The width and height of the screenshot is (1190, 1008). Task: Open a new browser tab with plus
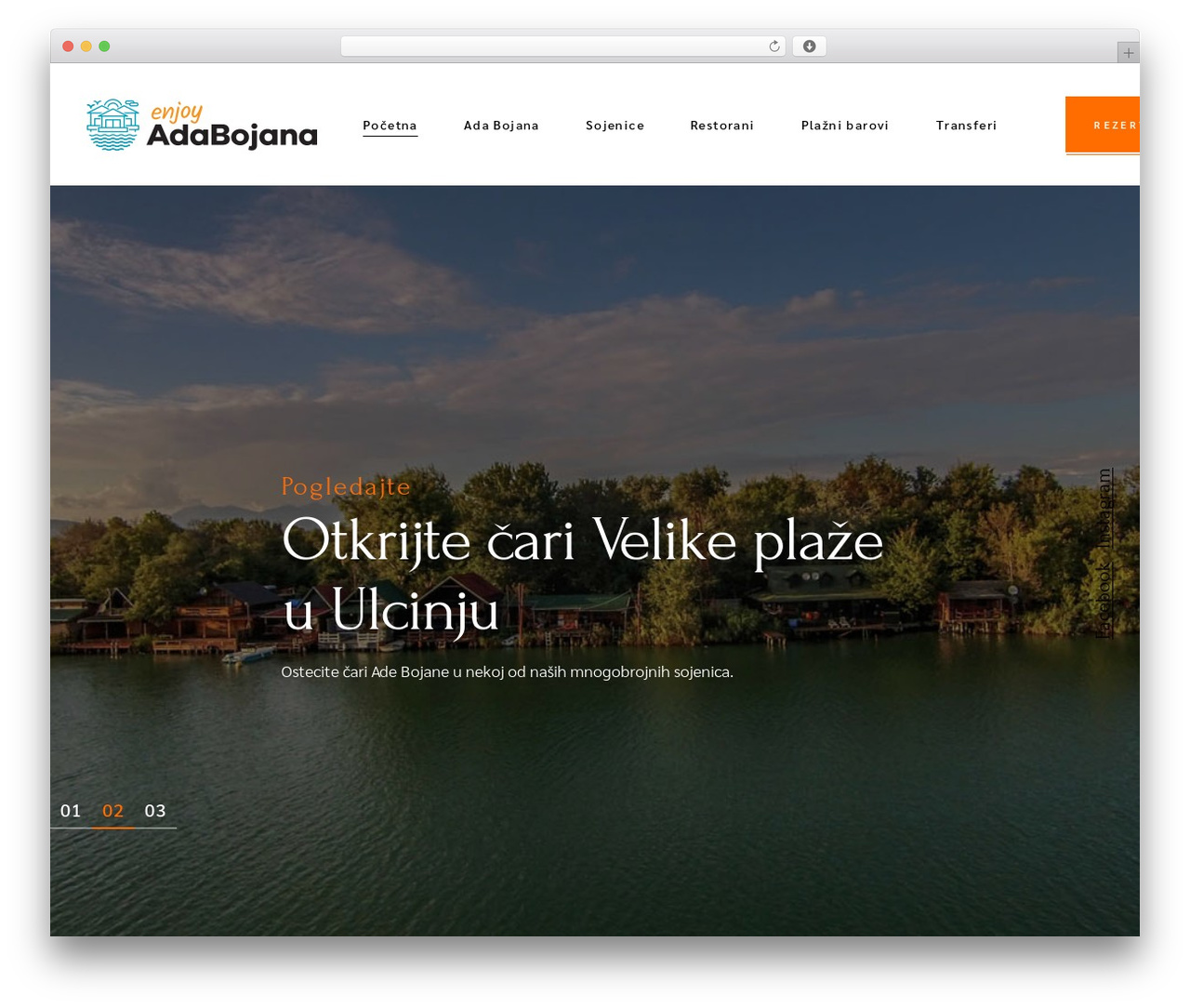pyautogui.click(x=1128, y=53)
